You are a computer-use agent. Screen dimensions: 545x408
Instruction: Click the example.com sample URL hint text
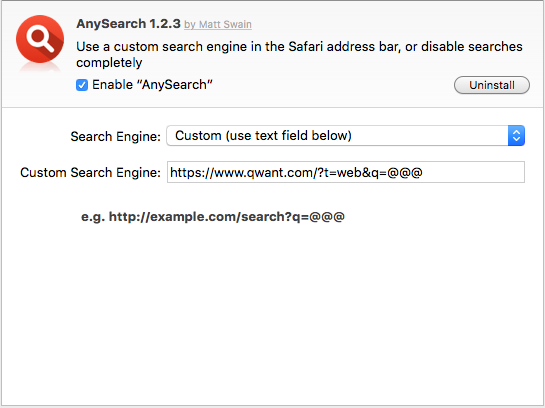227,217
